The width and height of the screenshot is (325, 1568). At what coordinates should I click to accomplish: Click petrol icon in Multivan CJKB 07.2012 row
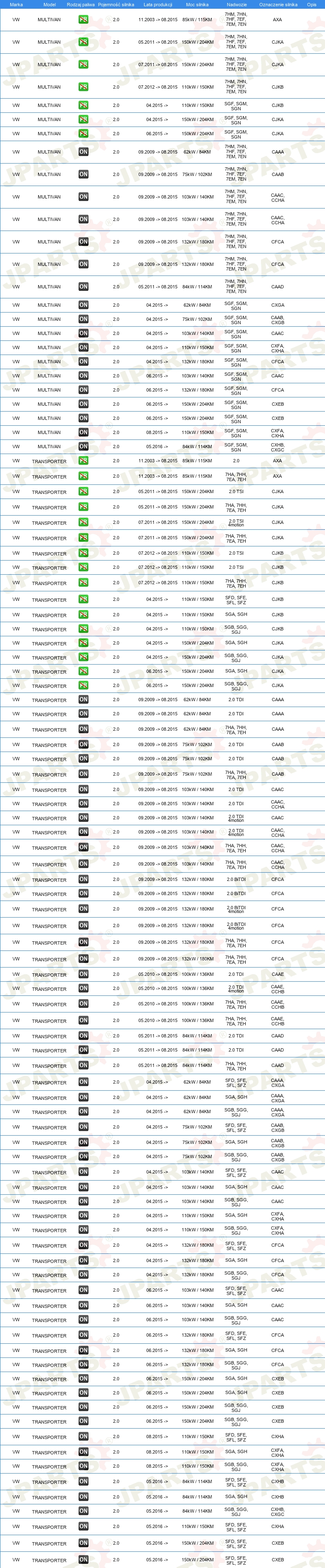point(83,87)
